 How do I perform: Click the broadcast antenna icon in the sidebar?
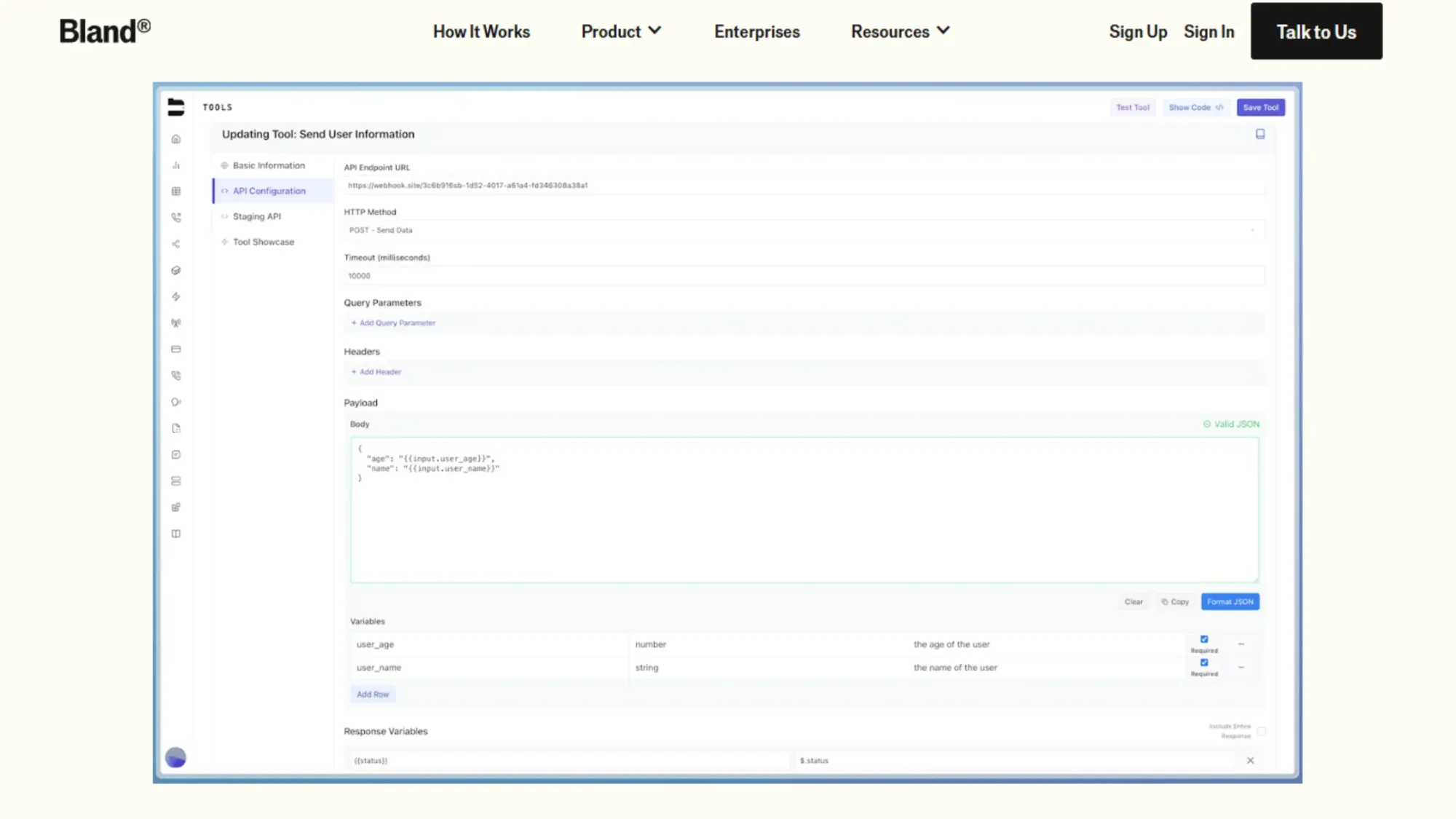pos(175,323)
